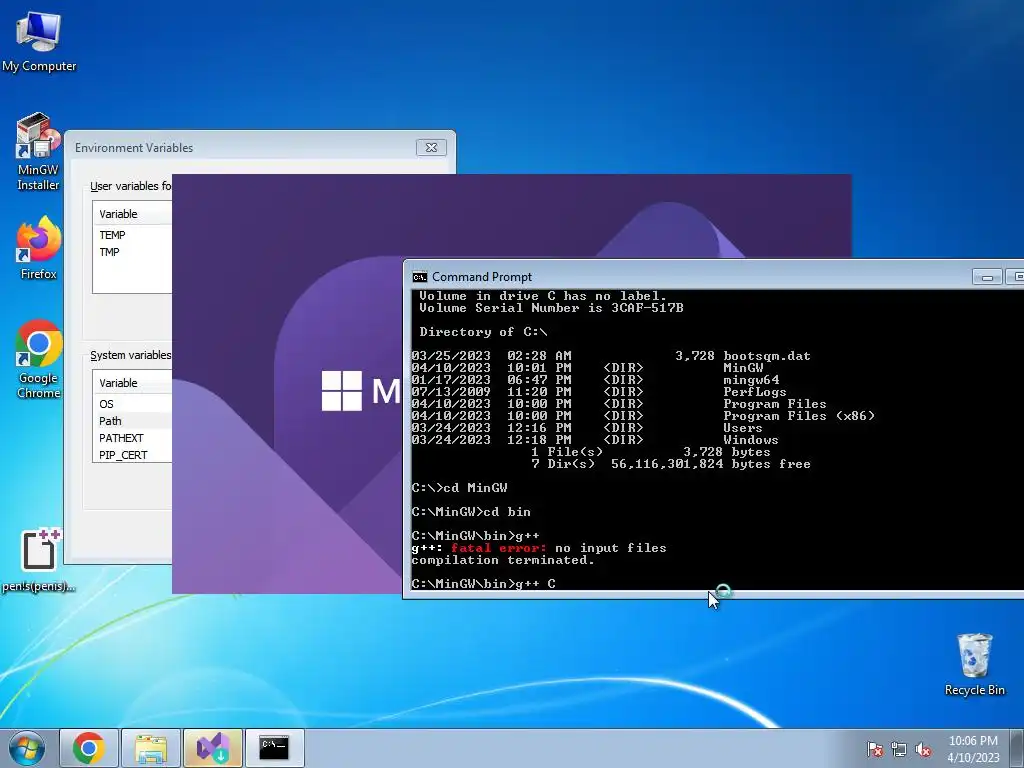The width and height of the screenshot is (1024, 768).
Task: Open the network tray icon
Action: pyautogui.click(x=899, y=749)
